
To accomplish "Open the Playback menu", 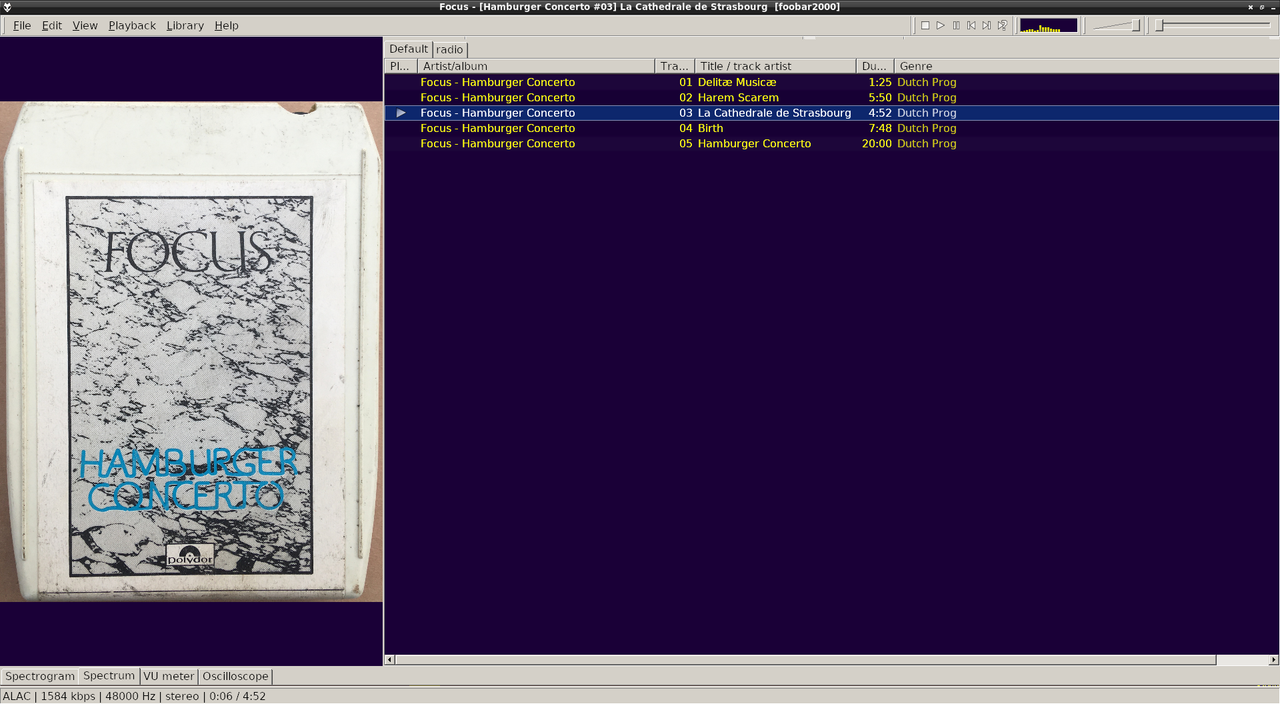I will tap(132, 25).
